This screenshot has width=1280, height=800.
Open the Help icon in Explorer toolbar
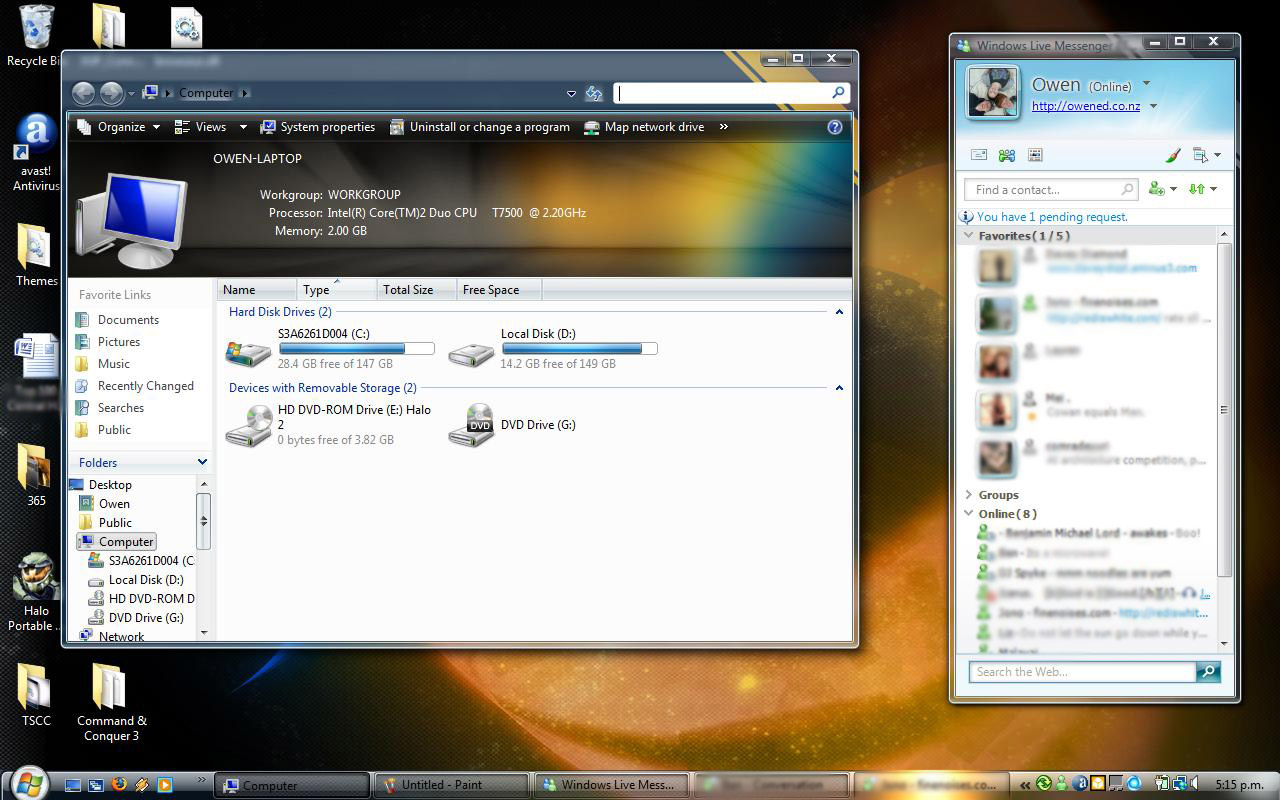point(835,127)
